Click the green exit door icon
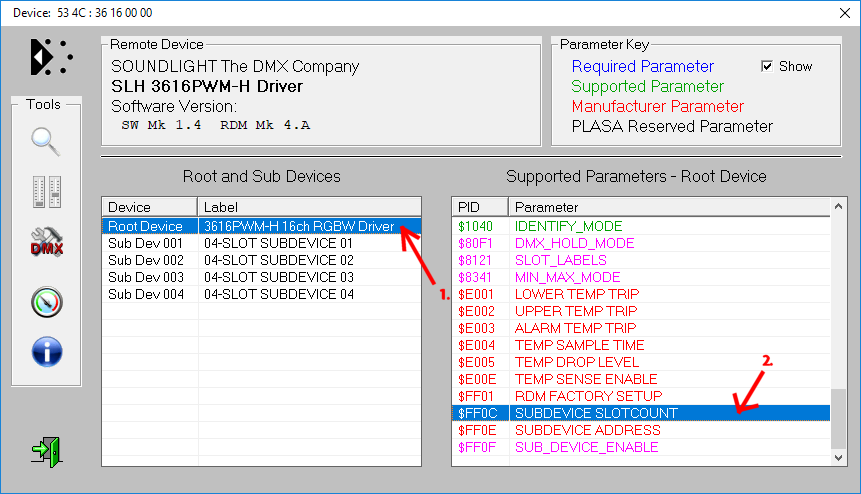Screen dimensions: 861x494 (46, 451)
